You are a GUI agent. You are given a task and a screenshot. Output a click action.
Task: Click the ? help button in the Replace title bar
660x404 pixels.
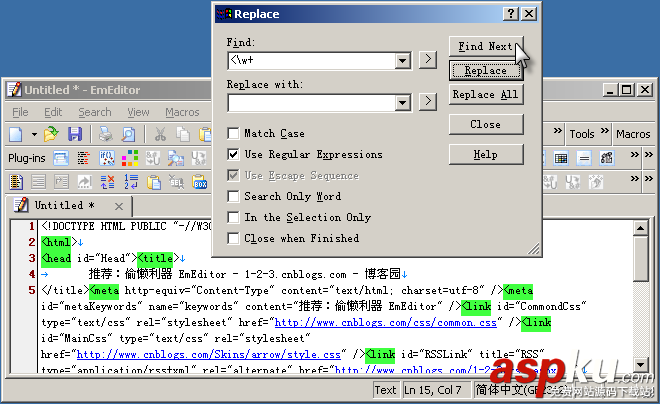point(511,14)
